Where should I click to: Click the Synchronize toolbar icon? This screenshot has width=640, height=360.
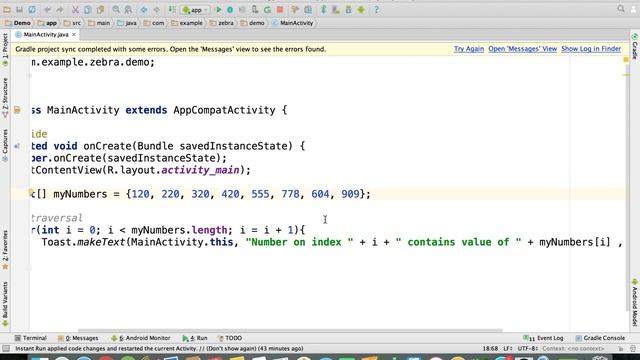click(x=32, y=9)
